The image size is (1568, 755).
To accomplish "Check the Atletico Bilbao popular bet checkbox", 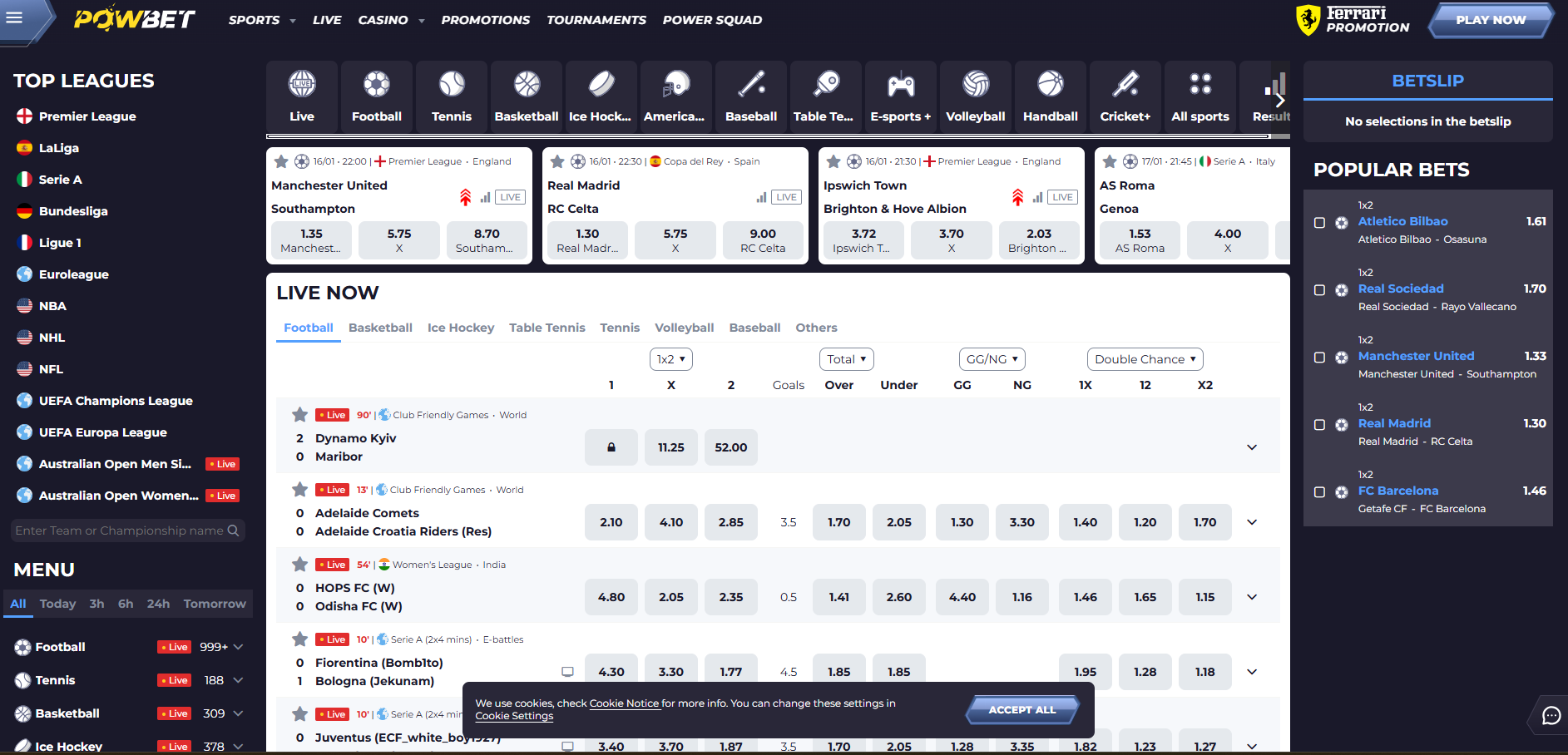I will pos(1319,222).
